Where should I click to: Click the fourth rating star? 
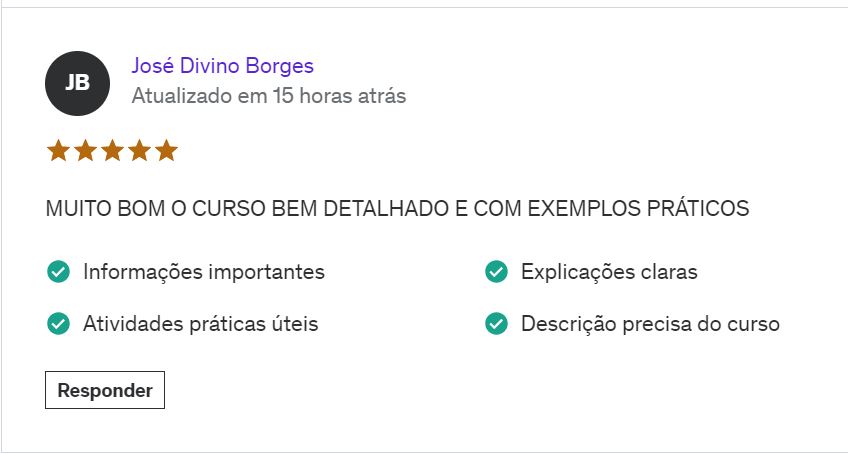tap(140, 150)
